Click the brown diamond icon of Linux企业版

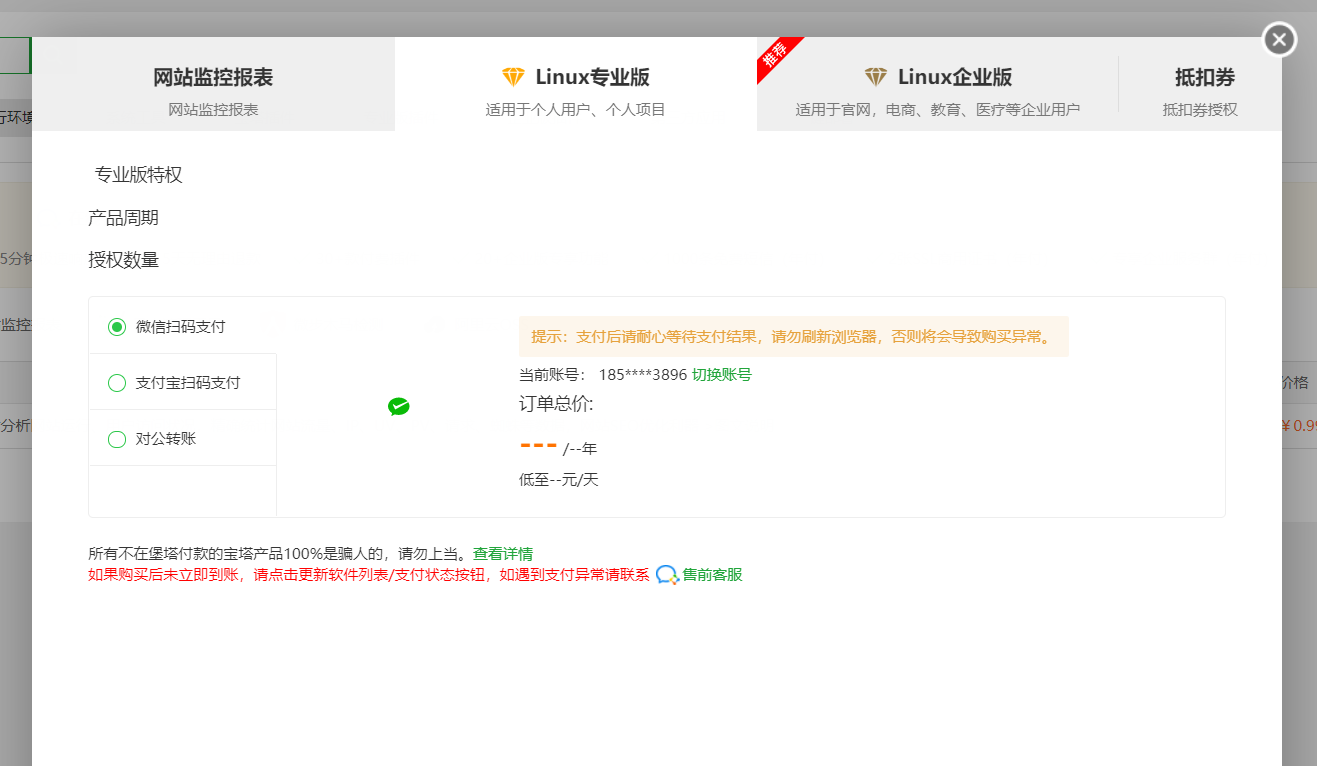click(x=875, y=77)
